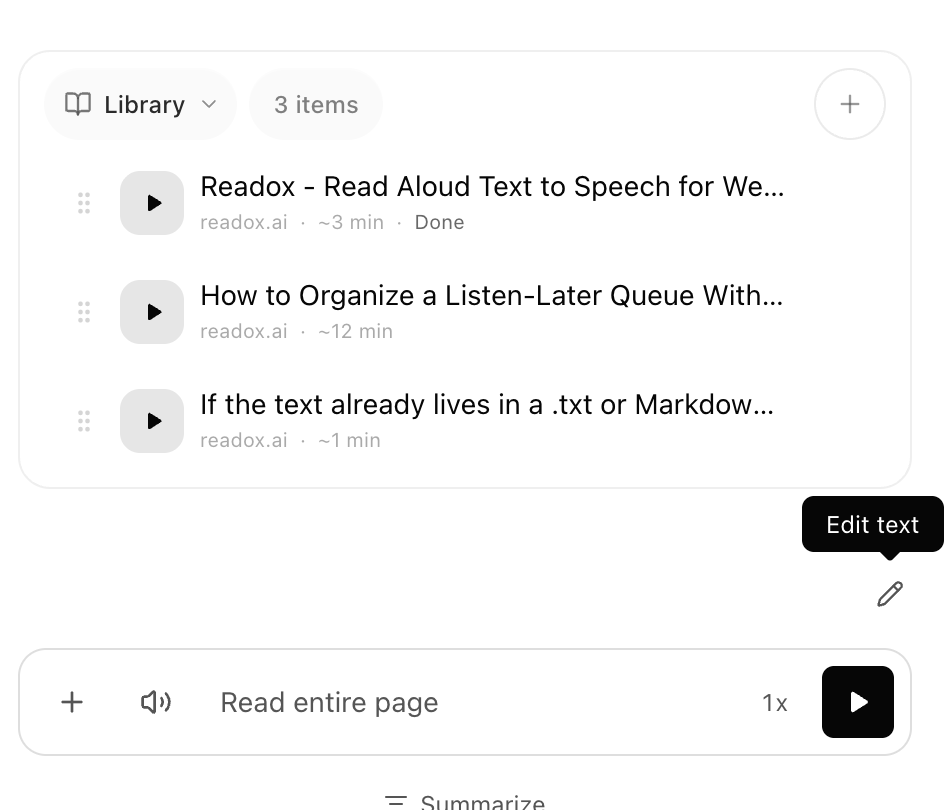Click the Summarize lines icon
The height and width of the screenshot is (810, 944).
click(396, 800)
